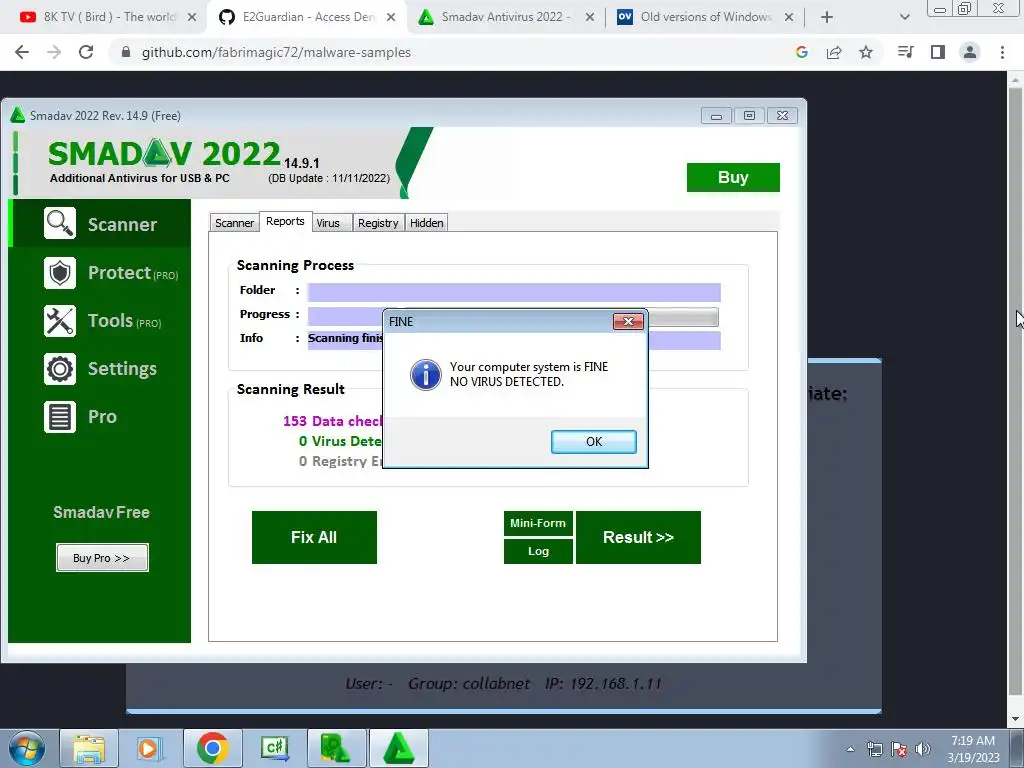This screenshot has width=1024, height=768.
Task: Open Chrome profile avatar
Action: 970,52
